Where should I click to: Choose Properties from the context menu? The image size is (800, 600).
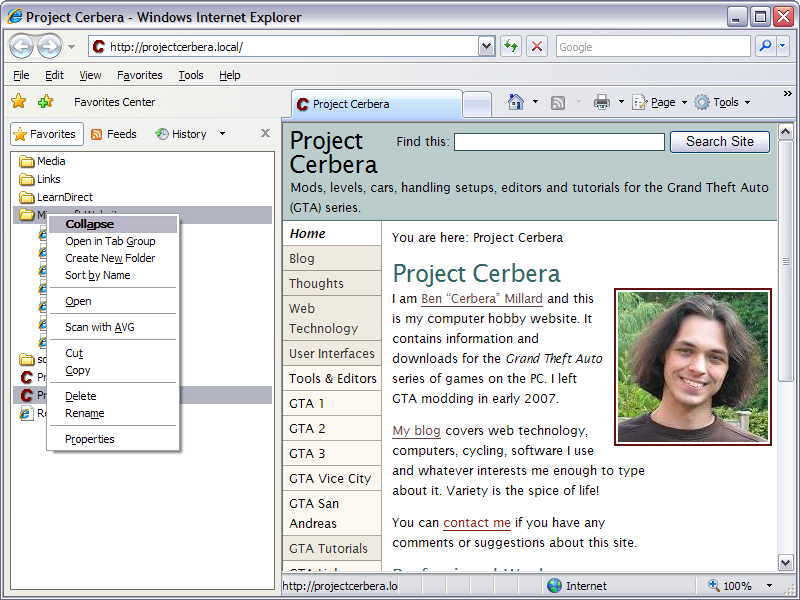point(90,439)
